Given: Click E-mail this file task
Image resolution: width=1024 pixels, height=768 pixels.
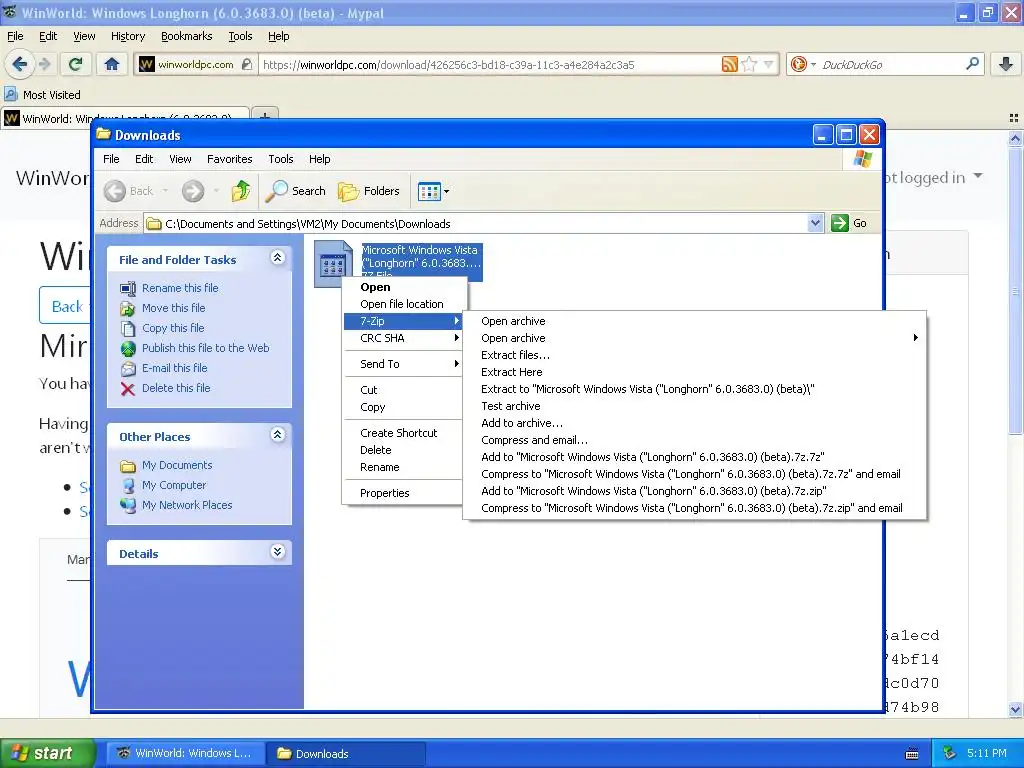Looking at the screenshot, I should coord(174,368).
